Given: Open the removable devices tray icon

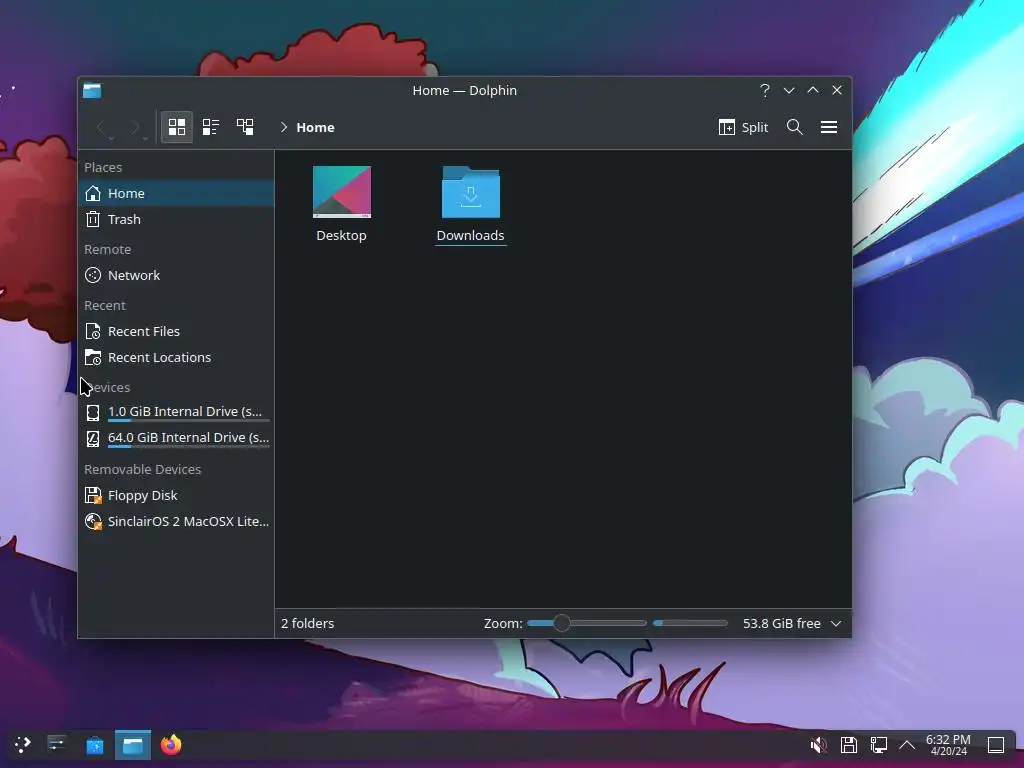Looking at the screenshot, I should click(x=848, y=745).
